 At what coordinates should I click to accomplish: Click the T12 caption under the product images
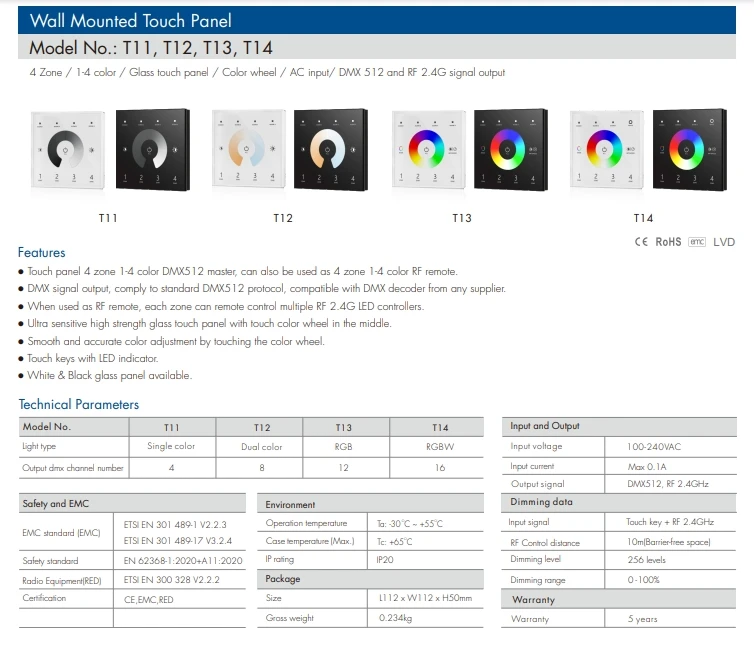(283, 218)
